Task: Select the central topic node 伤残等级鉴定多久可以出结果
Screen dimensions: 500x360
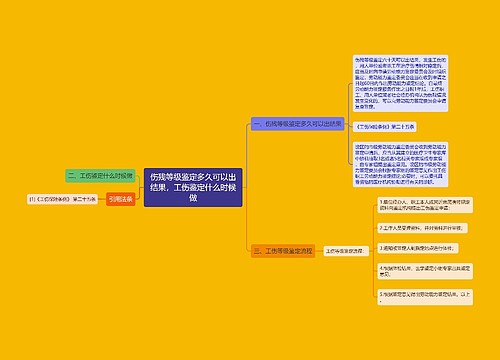Action: (x=193, y=187)
